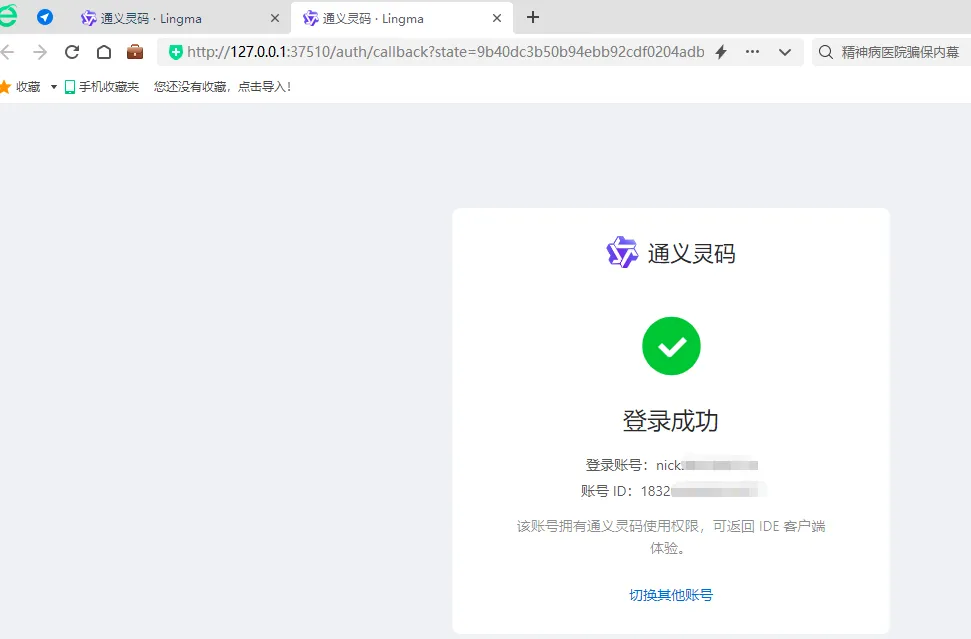Click the permission notice text about IDE 客户端
Image resolution: width=971 pixels, height=639 pixels.
[671, 537]
